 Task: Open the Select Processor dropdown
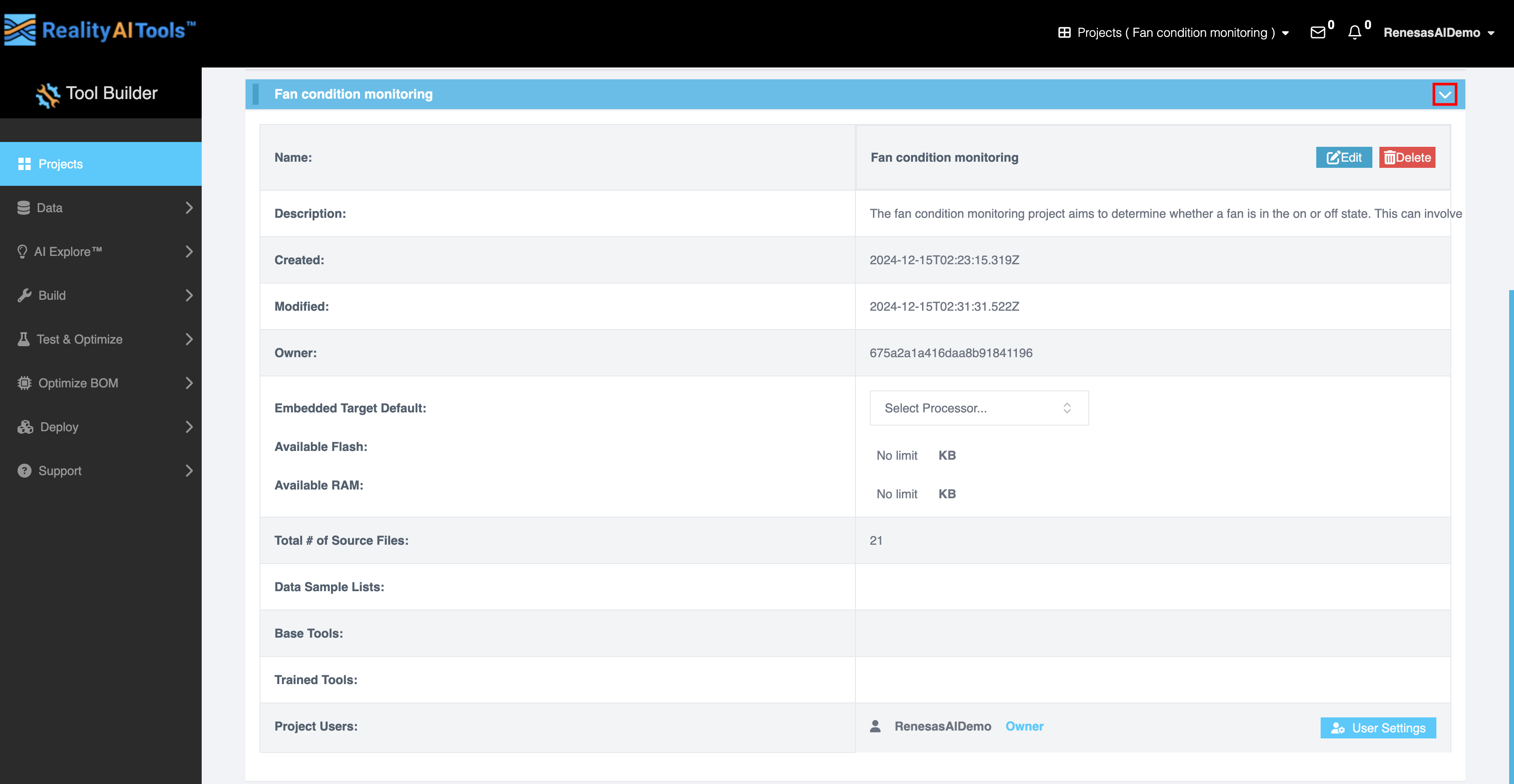pos(979,408)
